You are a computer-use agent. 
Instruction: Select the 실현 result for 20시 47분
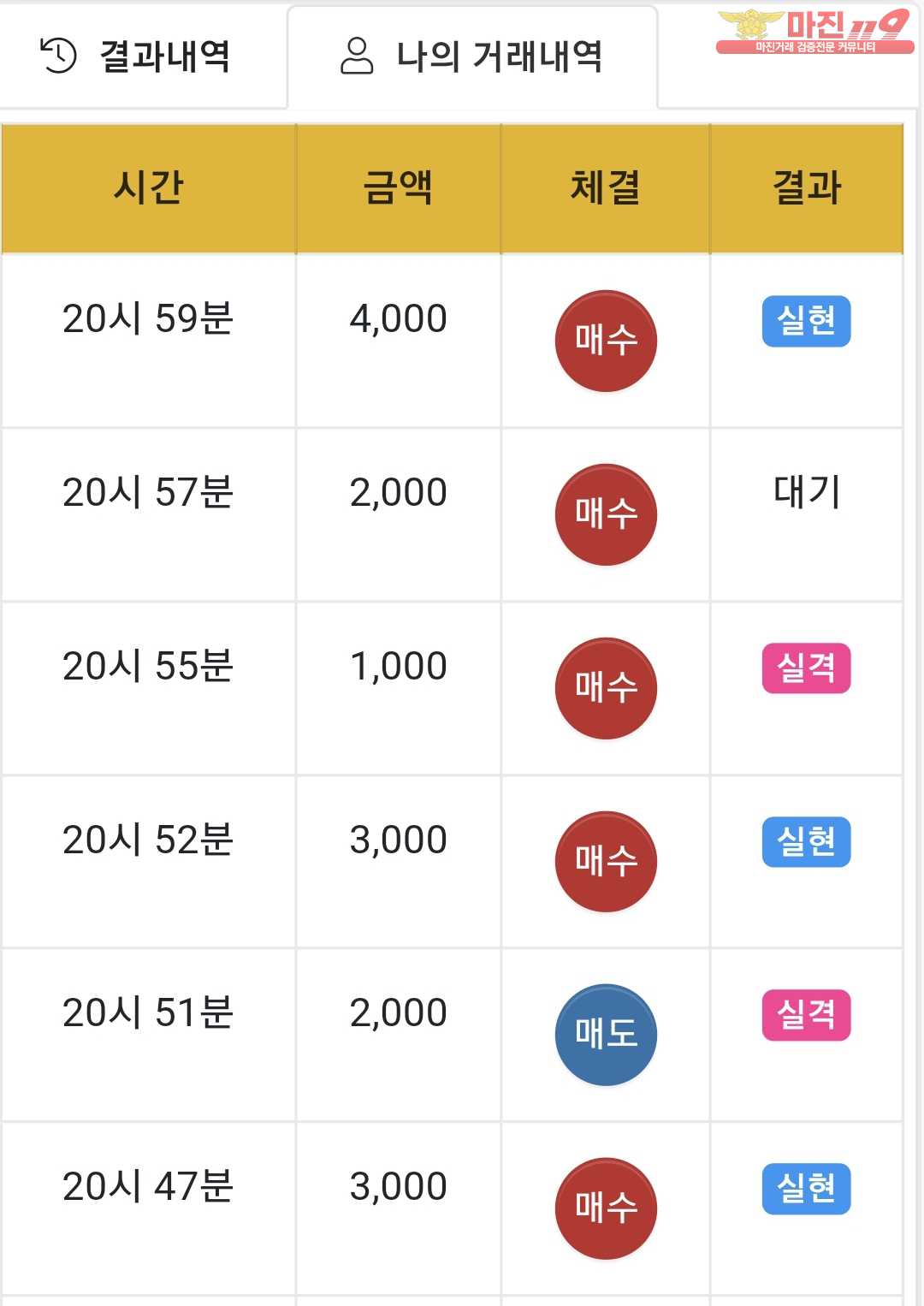[x=806, y=1189]
